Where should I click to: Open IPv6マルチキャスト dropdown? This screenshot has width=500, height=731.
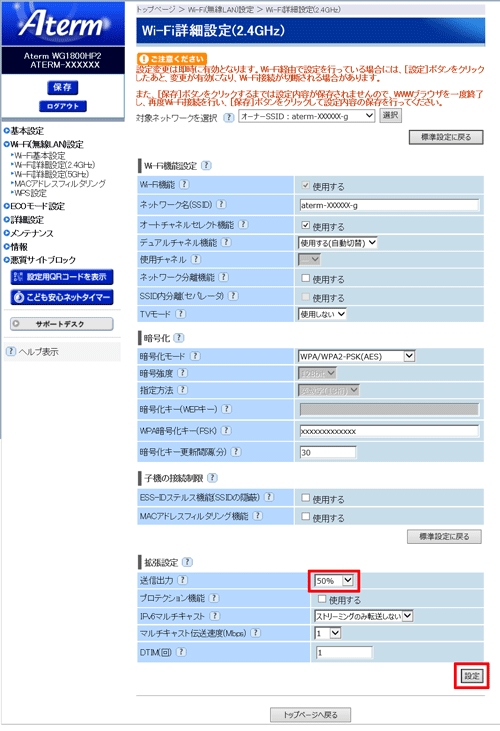point(363,616)
